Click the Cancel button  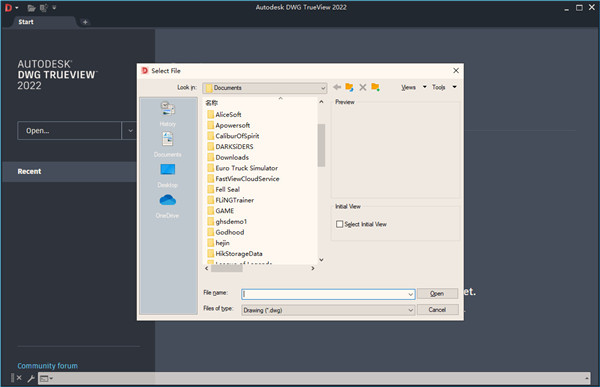click(x=437, y=310)
